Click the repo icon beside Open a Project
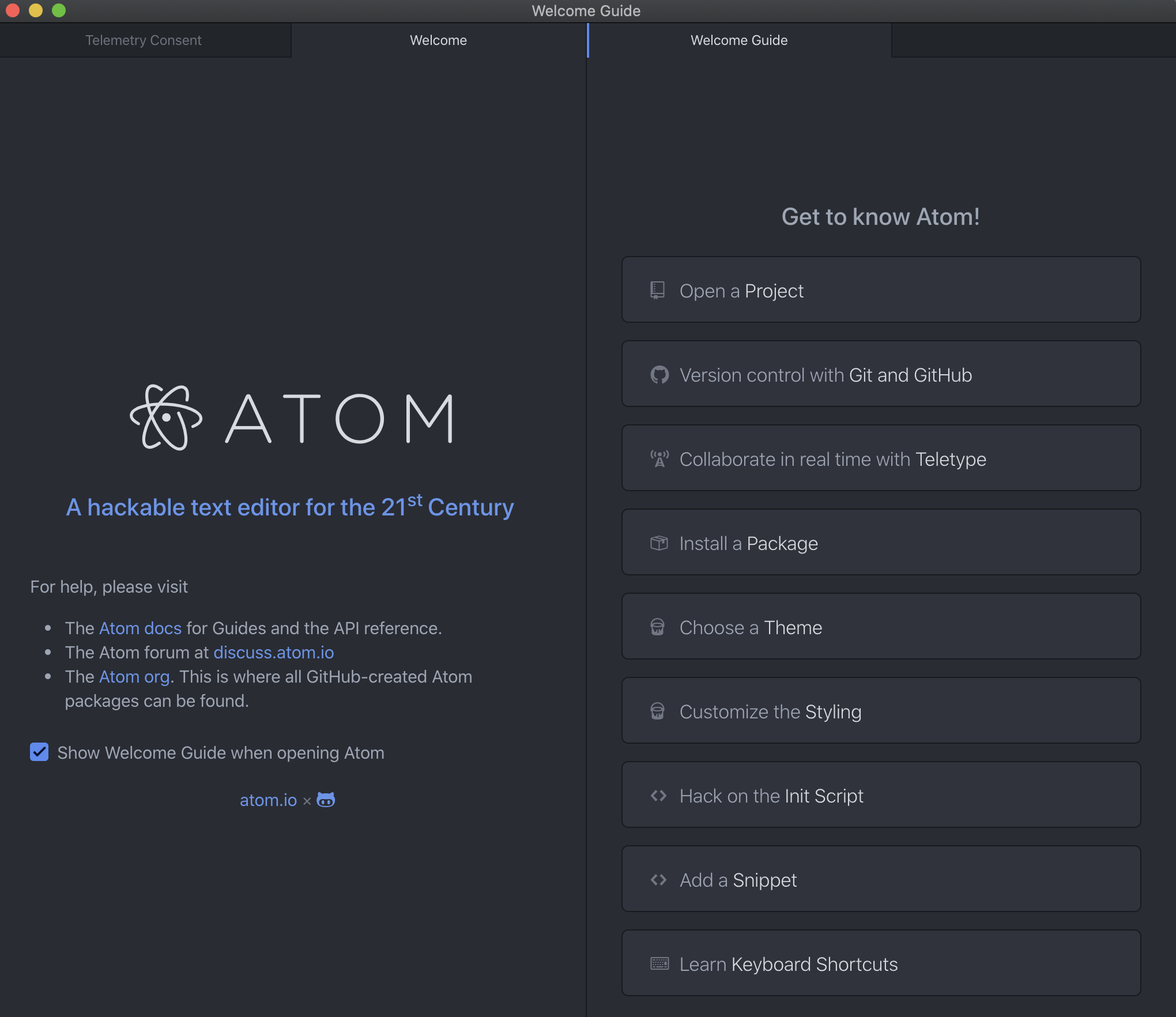Viewport: 1176px width, 1017px height. click(657, 290)
